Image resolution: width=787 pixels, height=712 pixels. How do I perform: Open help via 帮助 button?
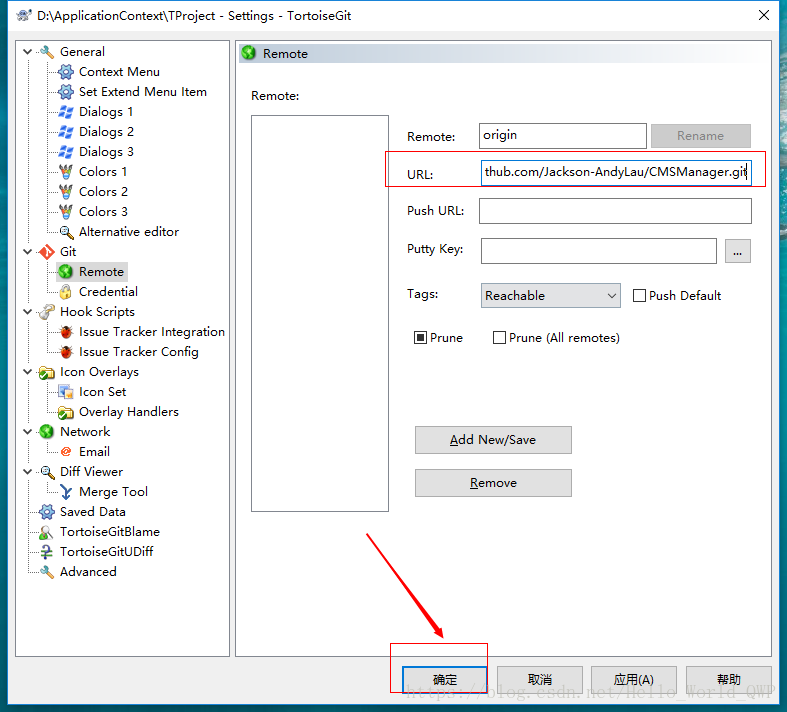[728, 679]
